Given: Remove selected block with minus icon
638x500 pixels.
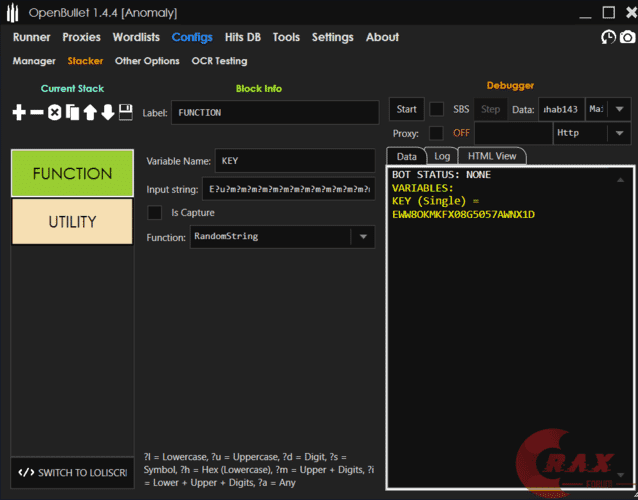Looking at the screenshot, I should tap(37, 112).
